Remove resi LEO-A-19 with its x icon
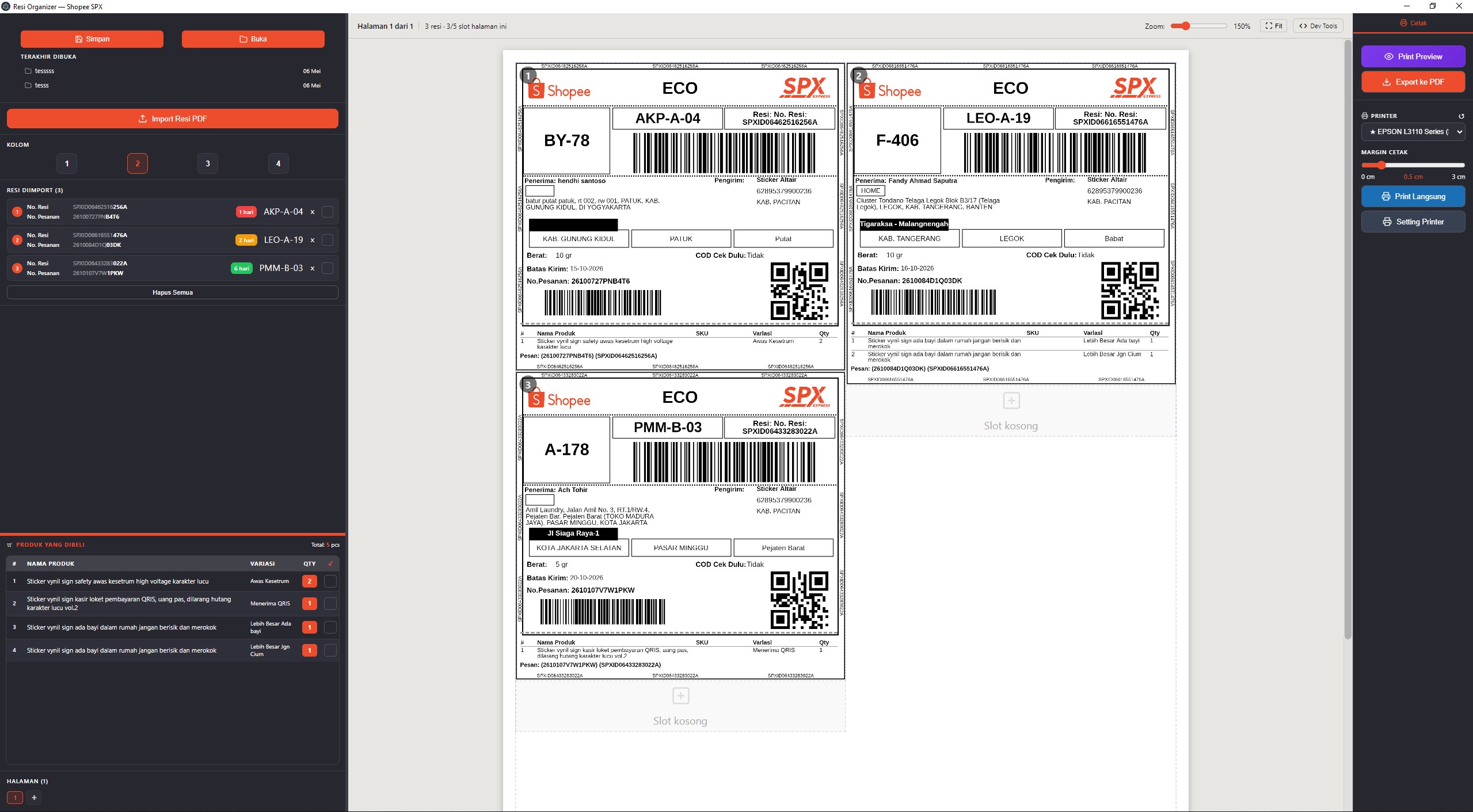 (x=313, y=240)
